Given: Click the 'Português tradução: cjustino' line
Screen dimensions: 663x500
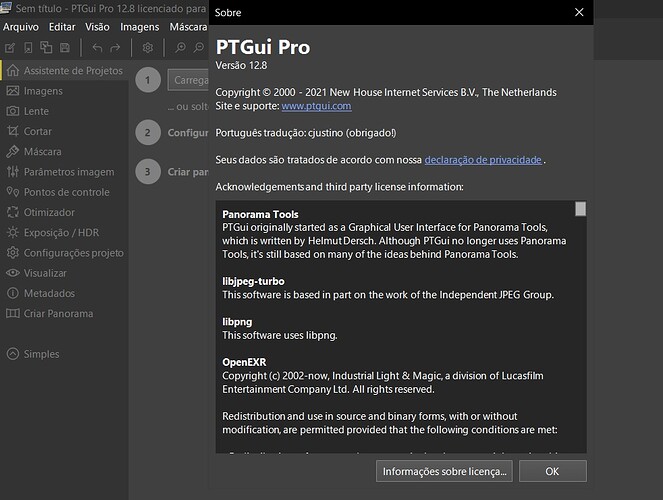Looking at the screenshot, I should pos(306,133).
